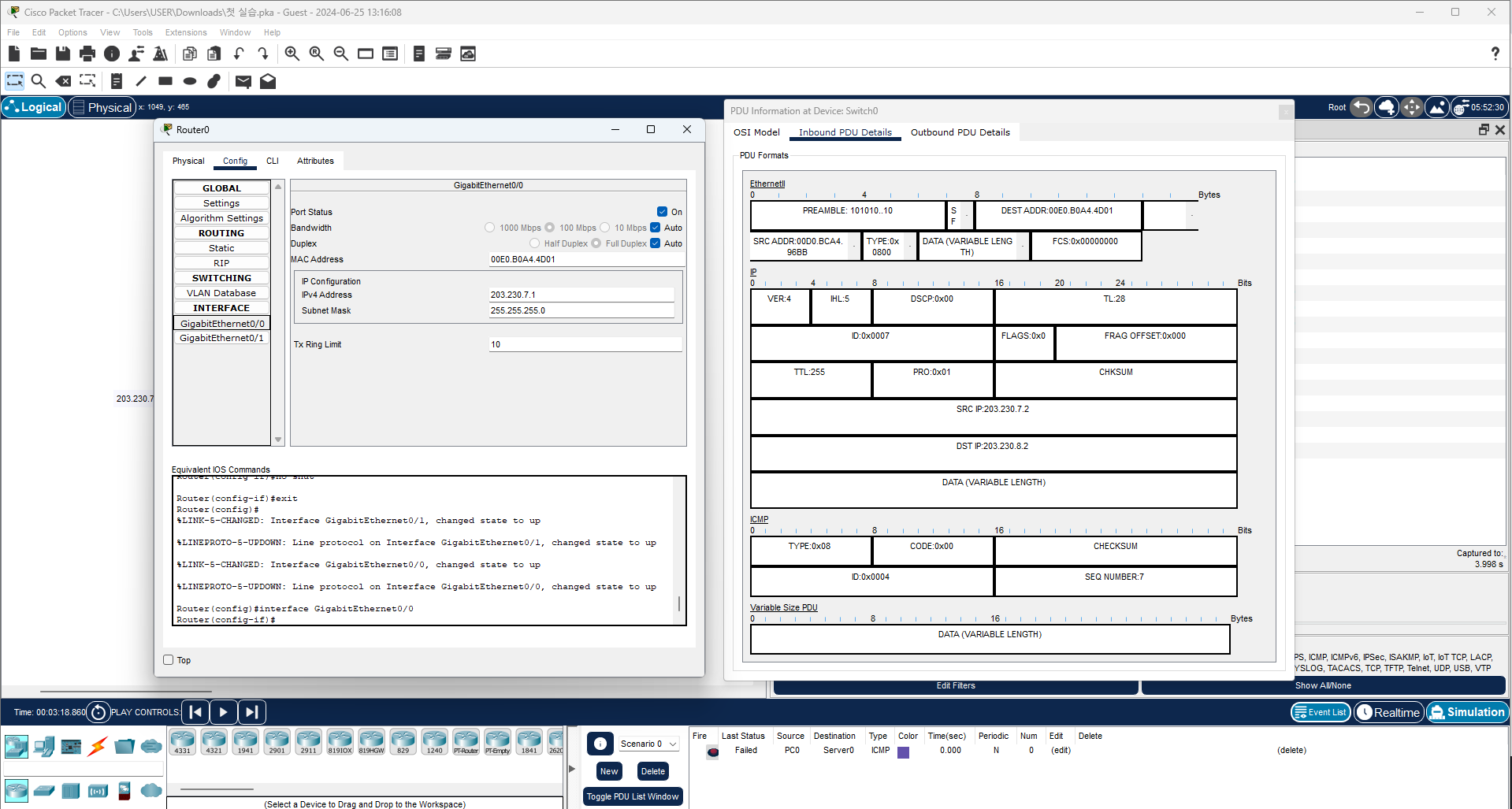Select the End Devices category

pos(44,746)
